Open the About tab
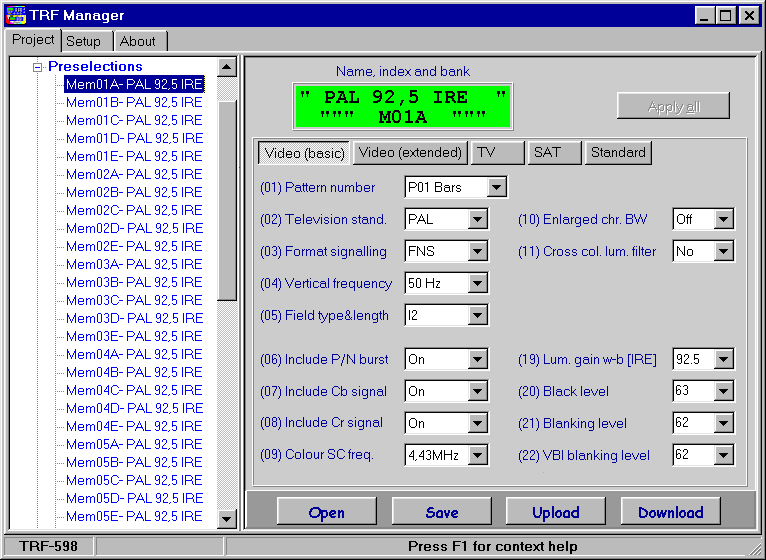 click(137, 41)
